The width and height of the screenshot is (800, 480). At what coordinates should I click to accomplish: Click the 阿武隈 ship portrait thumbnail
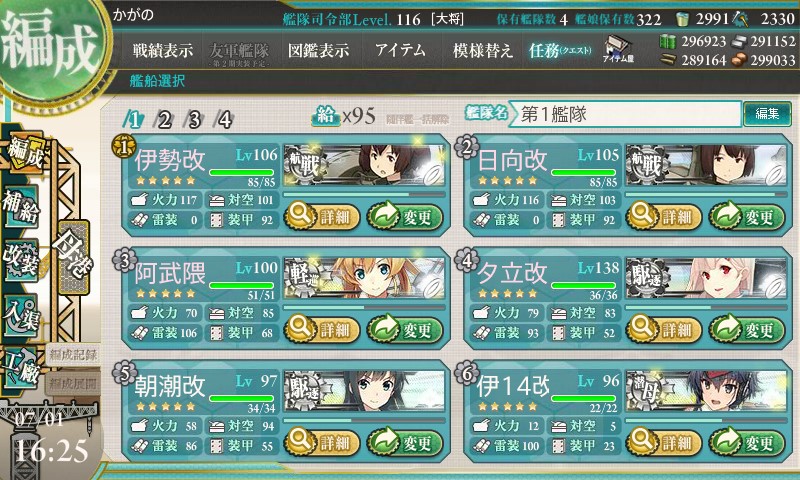click(x=364, y=279)
